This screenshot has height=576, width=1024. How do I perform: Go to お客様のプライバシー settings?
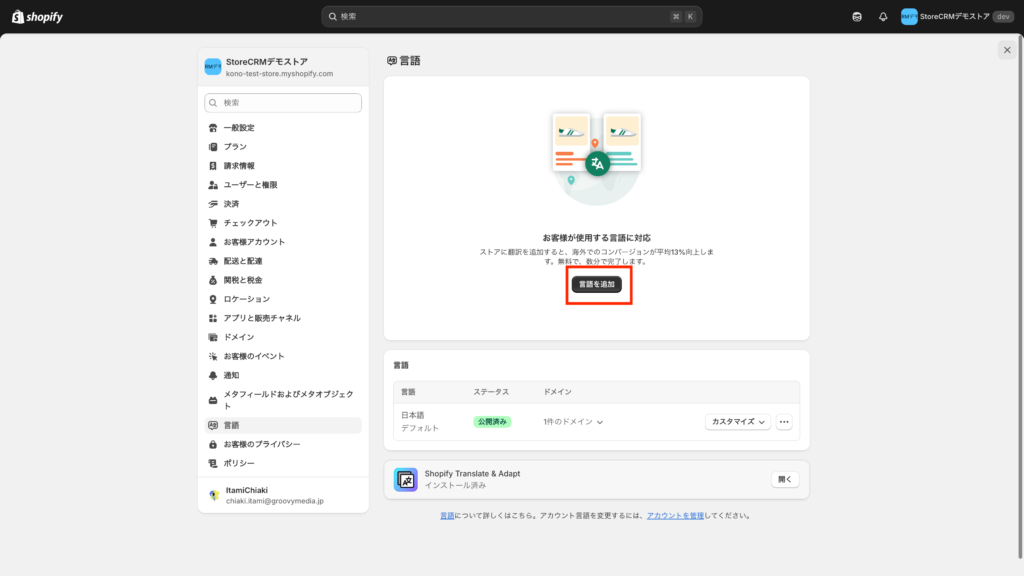[261, 444]
